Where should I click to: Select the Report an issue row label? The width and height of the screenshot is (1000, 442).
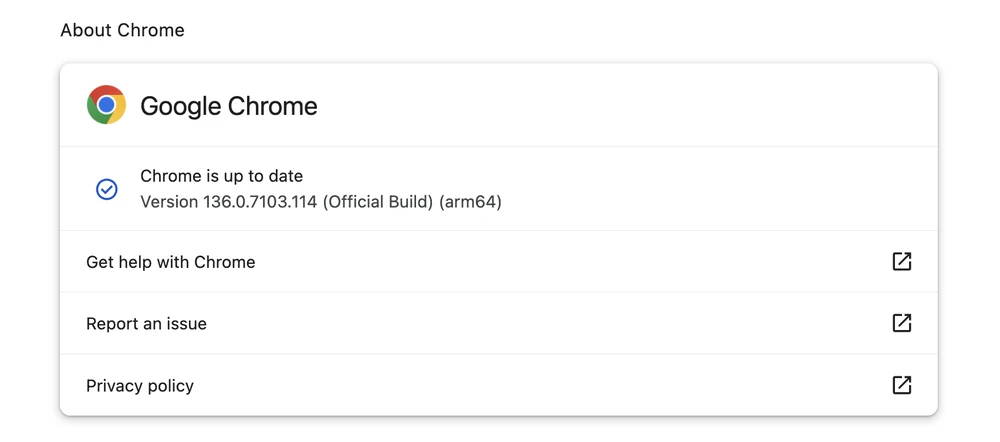coord(146,324)
